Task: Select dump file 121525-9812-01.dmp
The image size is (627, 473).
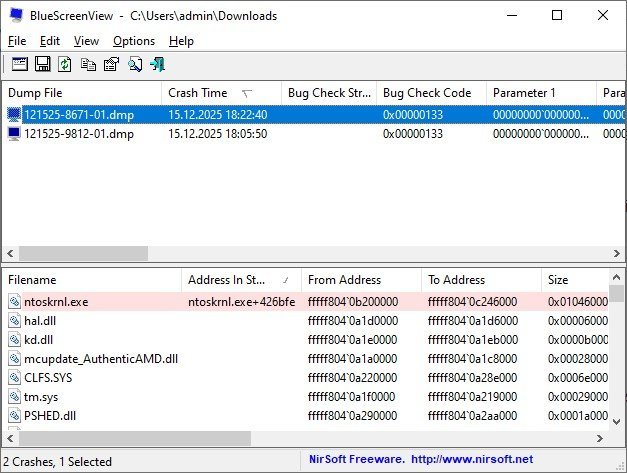Action: 78,134
